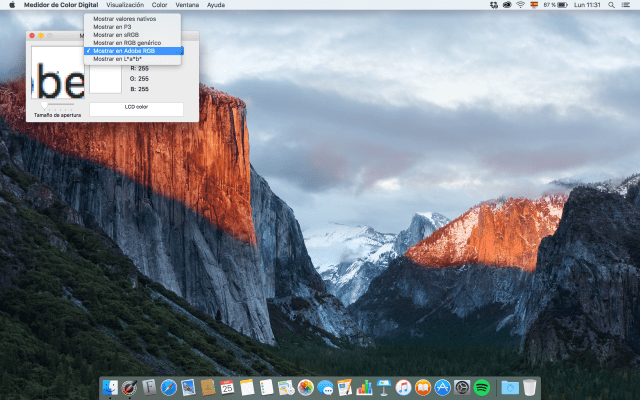Open Wi-Fi status menu icon
Image resolution: width=640 pixels, height=400 pixels.
click(520, 5)
